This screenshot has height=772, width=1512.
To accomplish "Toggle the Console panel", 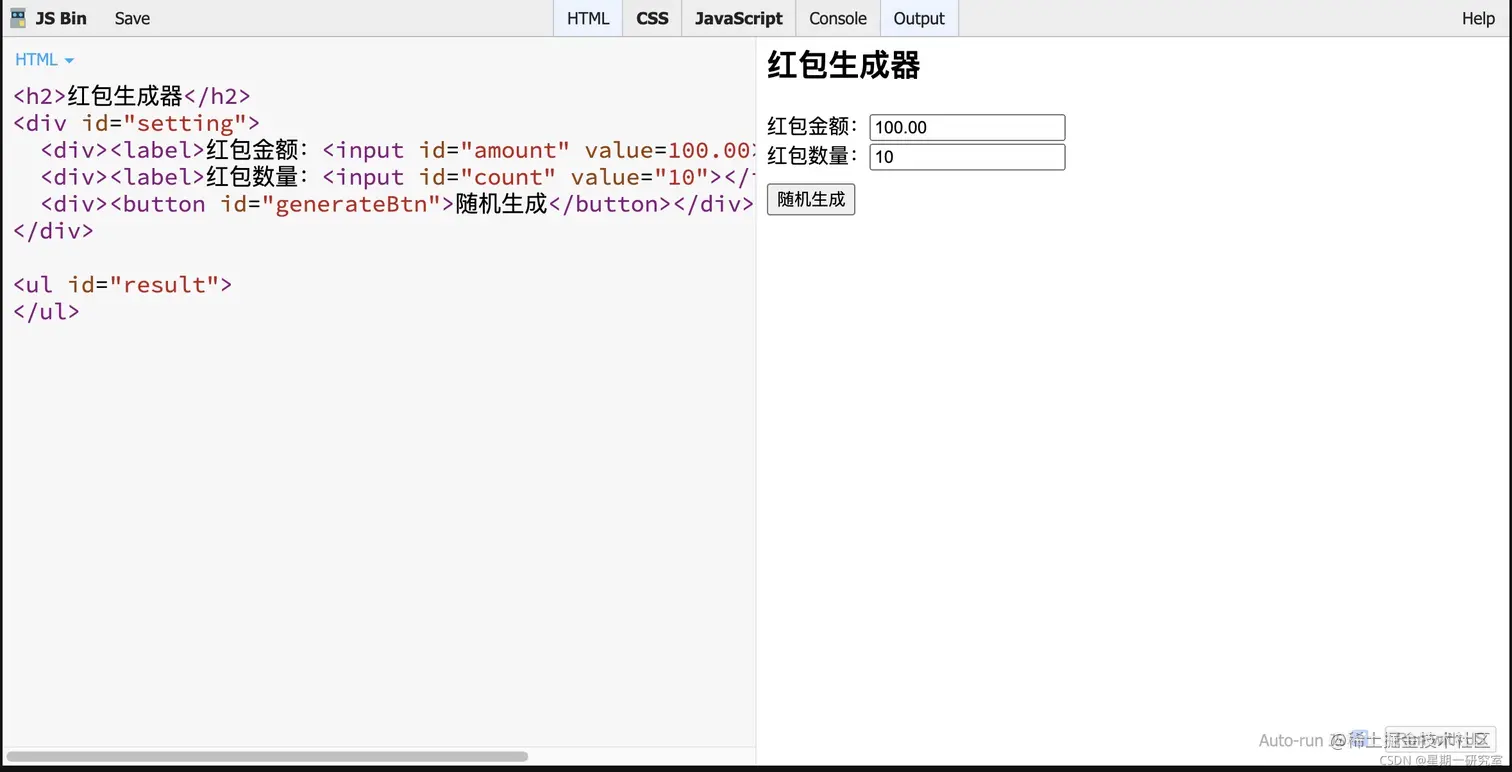I will pos(837,18).
